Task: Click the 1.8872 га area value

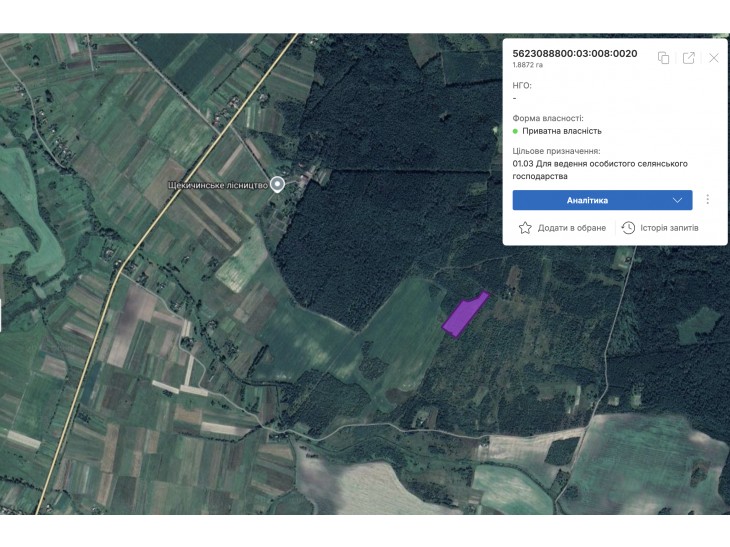Action: click(x=527, y=65)
